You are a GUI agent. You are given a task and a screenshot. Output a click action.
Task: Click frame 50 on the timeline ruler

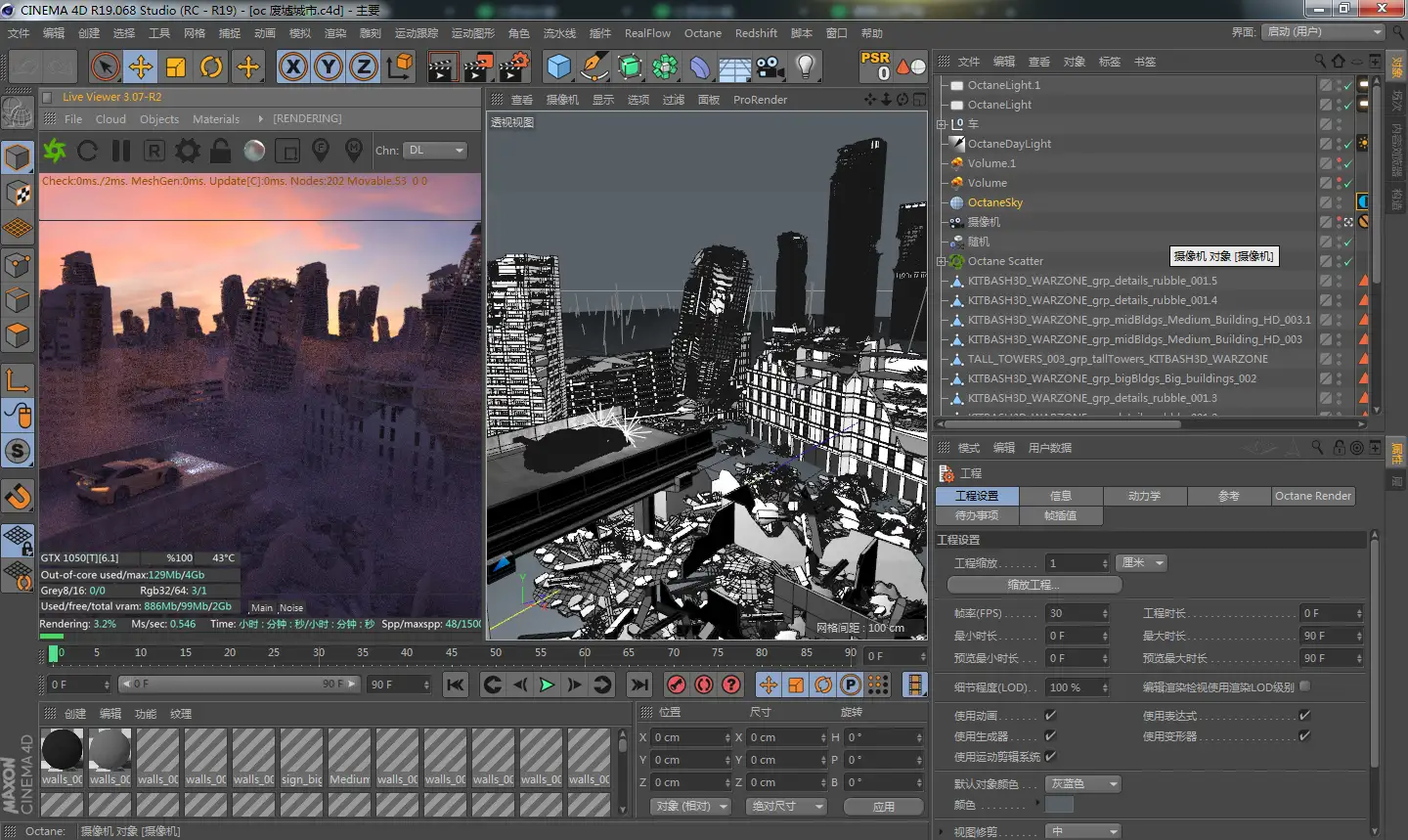coord(496,653)
